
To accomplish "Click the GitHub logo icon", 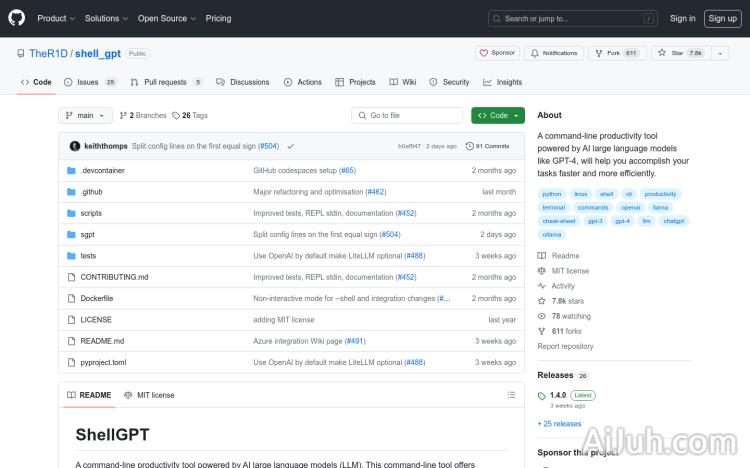I will coord(18,18).
